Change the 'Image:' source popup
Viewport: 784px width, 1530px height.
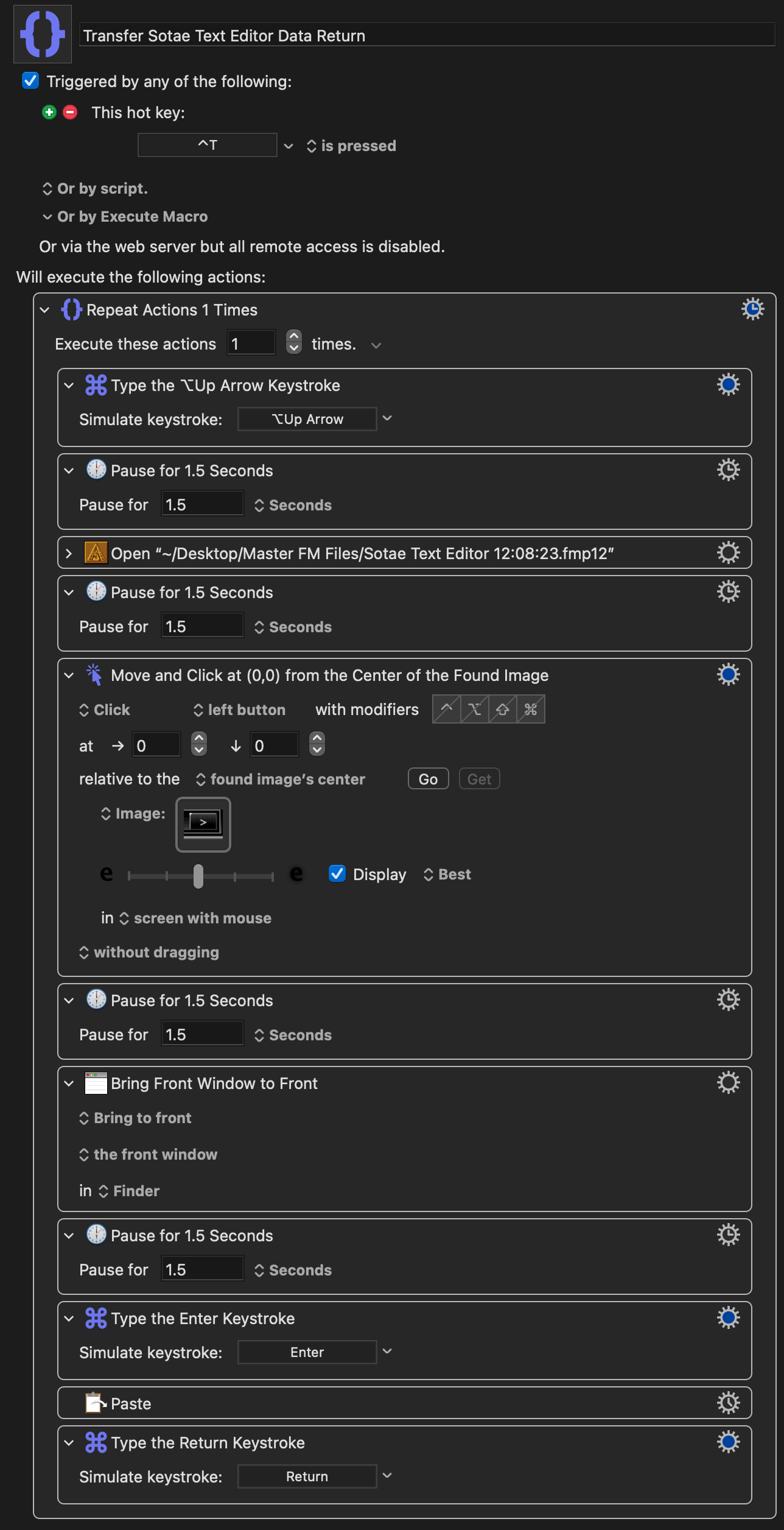point(133,813)
